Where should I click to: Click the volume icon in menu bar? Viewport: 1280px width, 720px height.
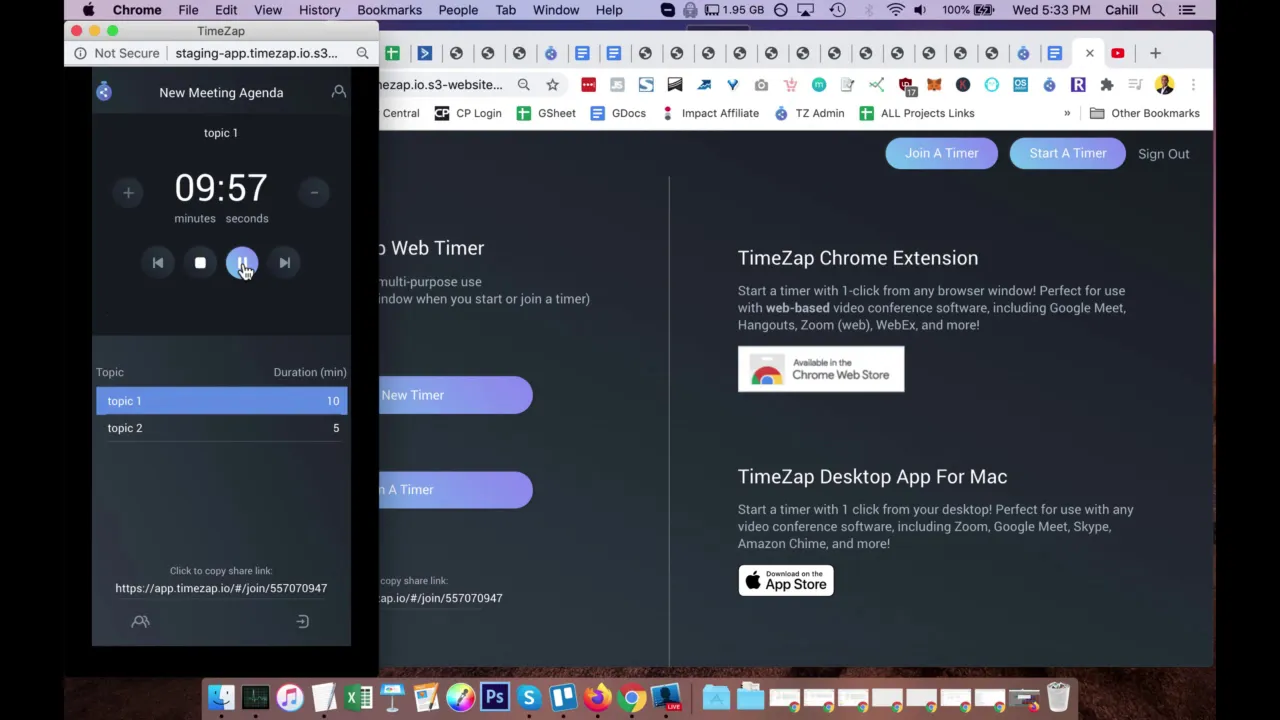pos(920,10)
